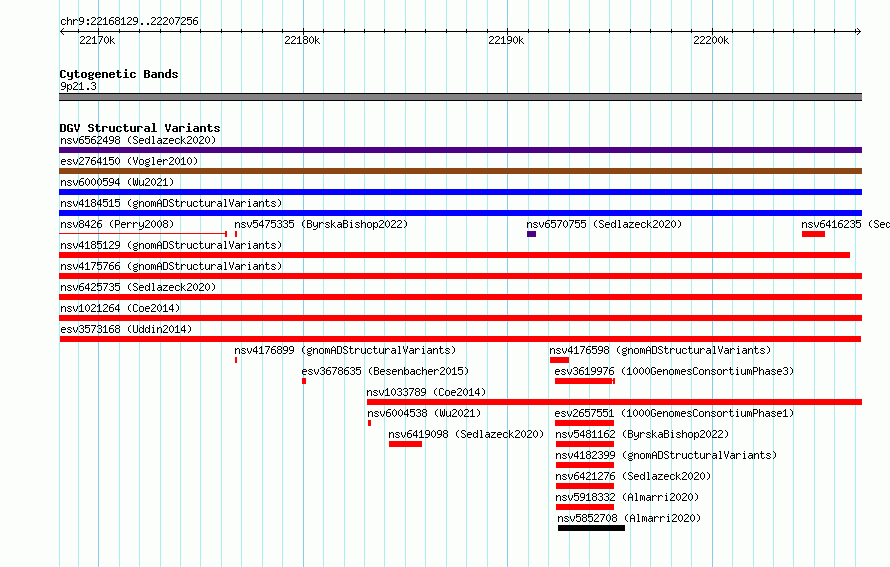Image resolution: width=890 pixels, height=567 pixels.
Task: Click the tiny red esv3678635 variant block
Action: [304, 381]
